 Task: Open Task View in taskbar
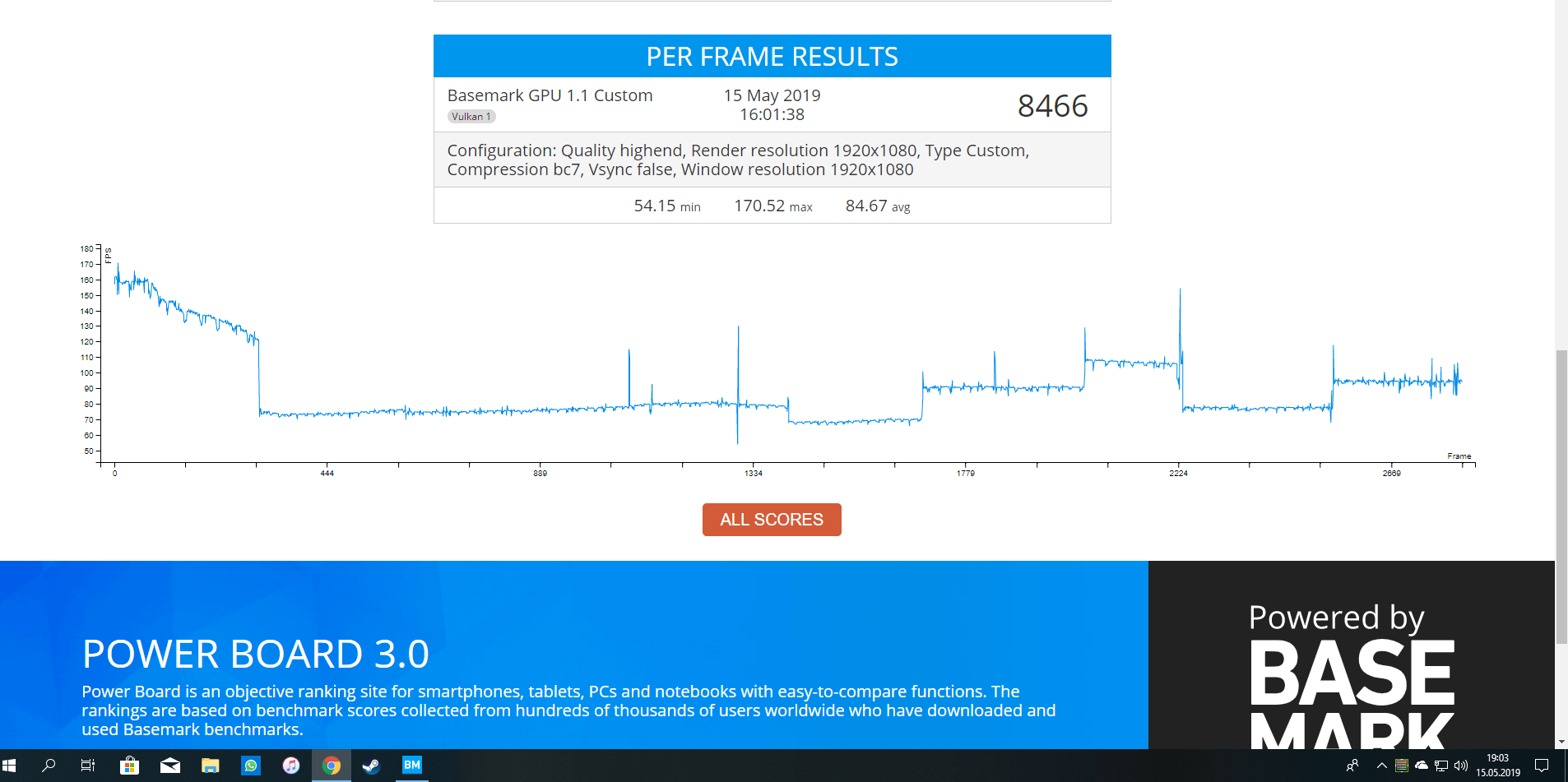(x=88, y=766)
